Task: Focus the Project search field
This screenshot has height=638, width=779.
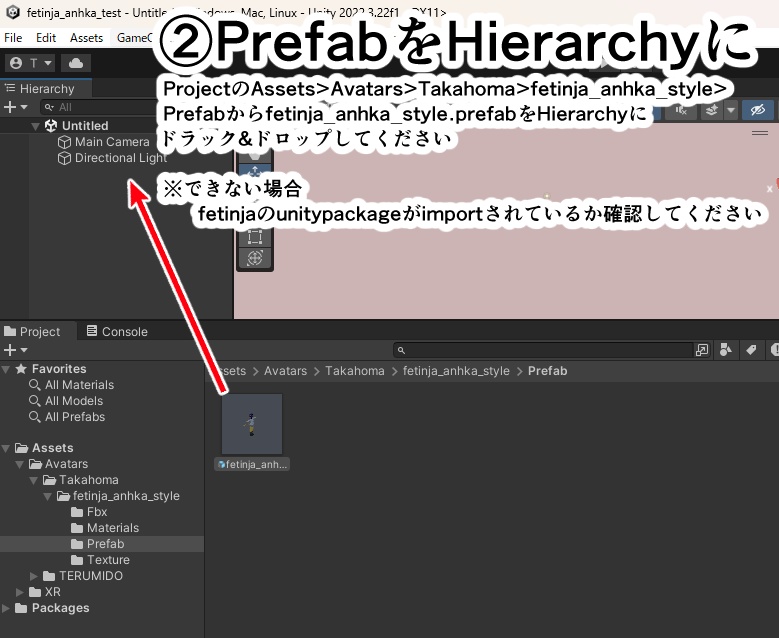Action: point(544,350)
